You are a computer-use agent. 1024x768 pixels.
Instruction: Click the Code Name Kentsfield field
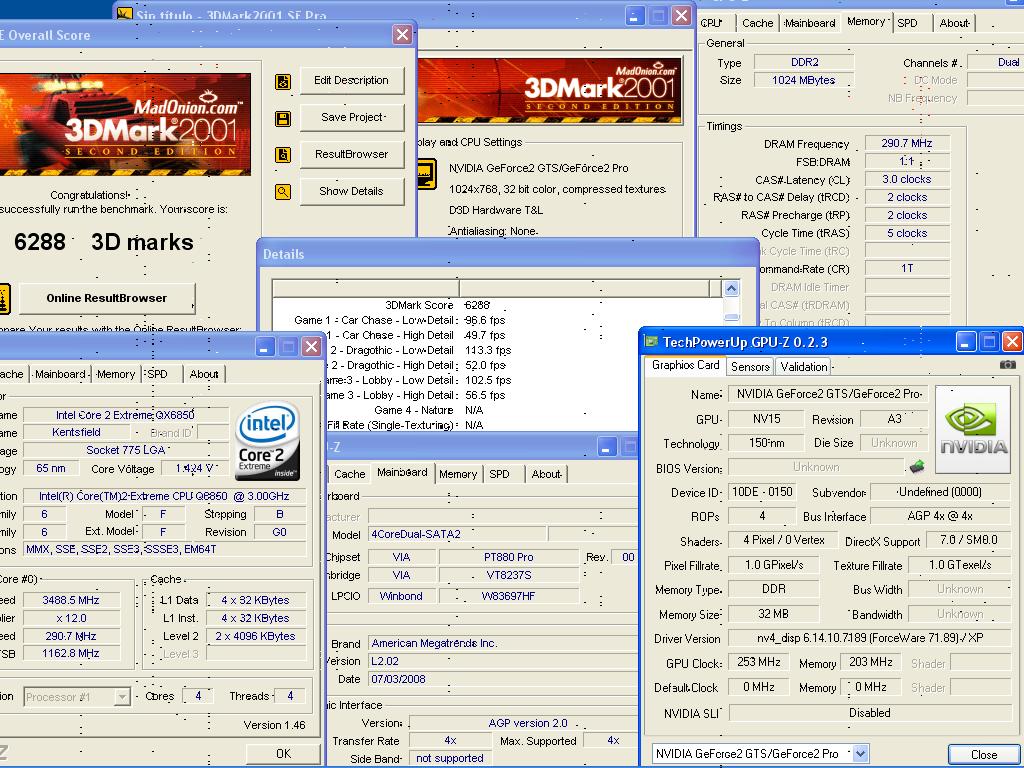pos(76,432)
